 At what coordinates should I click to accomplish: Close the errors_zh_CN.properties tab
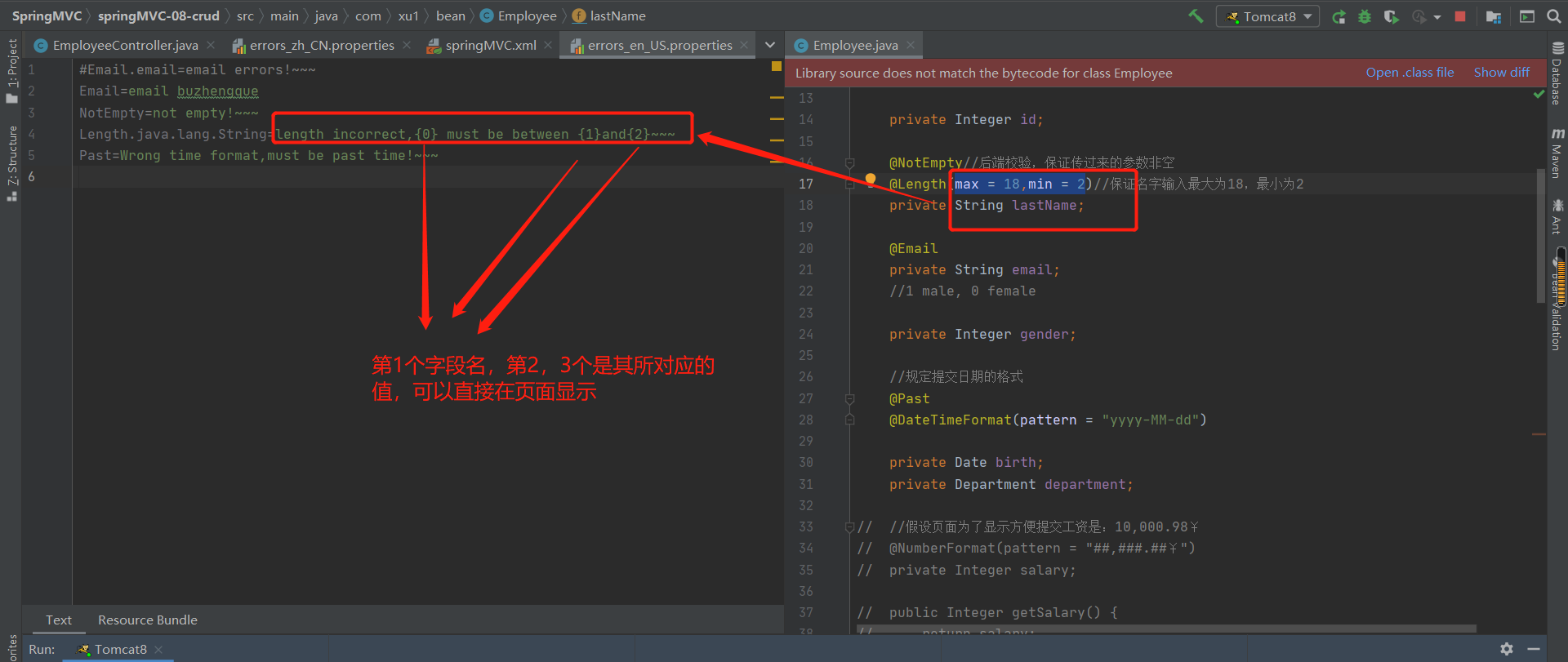coord(407,45)
